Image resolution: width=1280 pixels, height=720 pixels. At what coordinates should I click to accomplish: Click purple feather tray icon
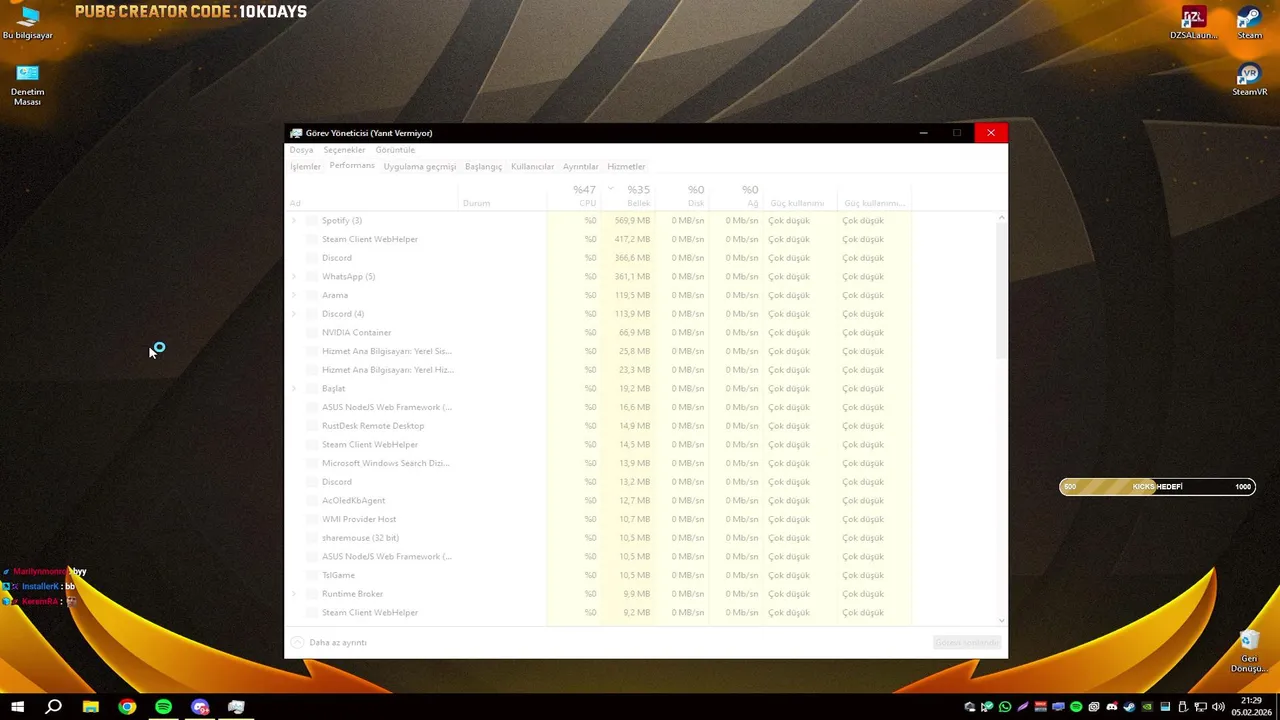(1022, 707)
